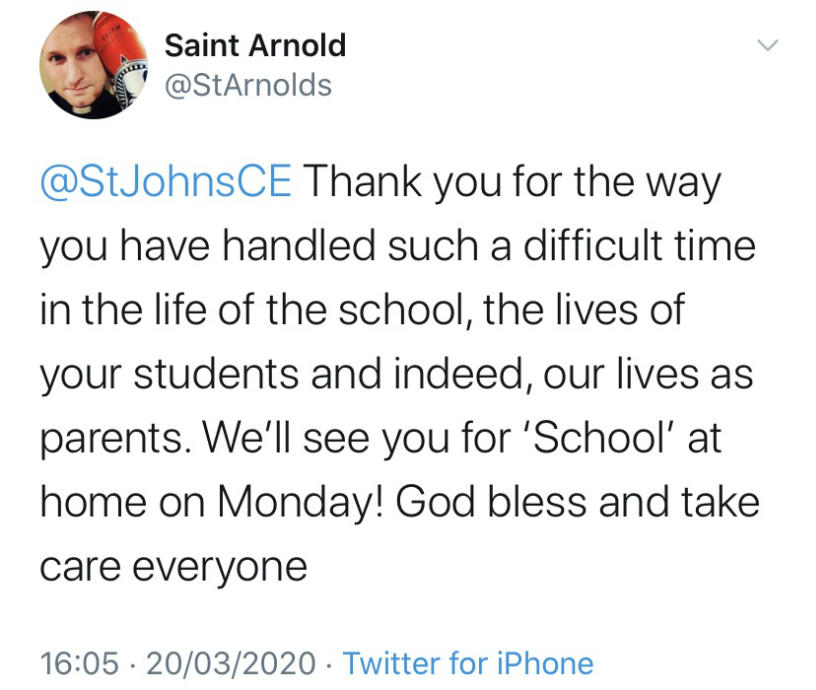816x690 pixels.
Task: Open Saint Arnold's profile picture
Action: pyautogui.click(x=94, y=65)
